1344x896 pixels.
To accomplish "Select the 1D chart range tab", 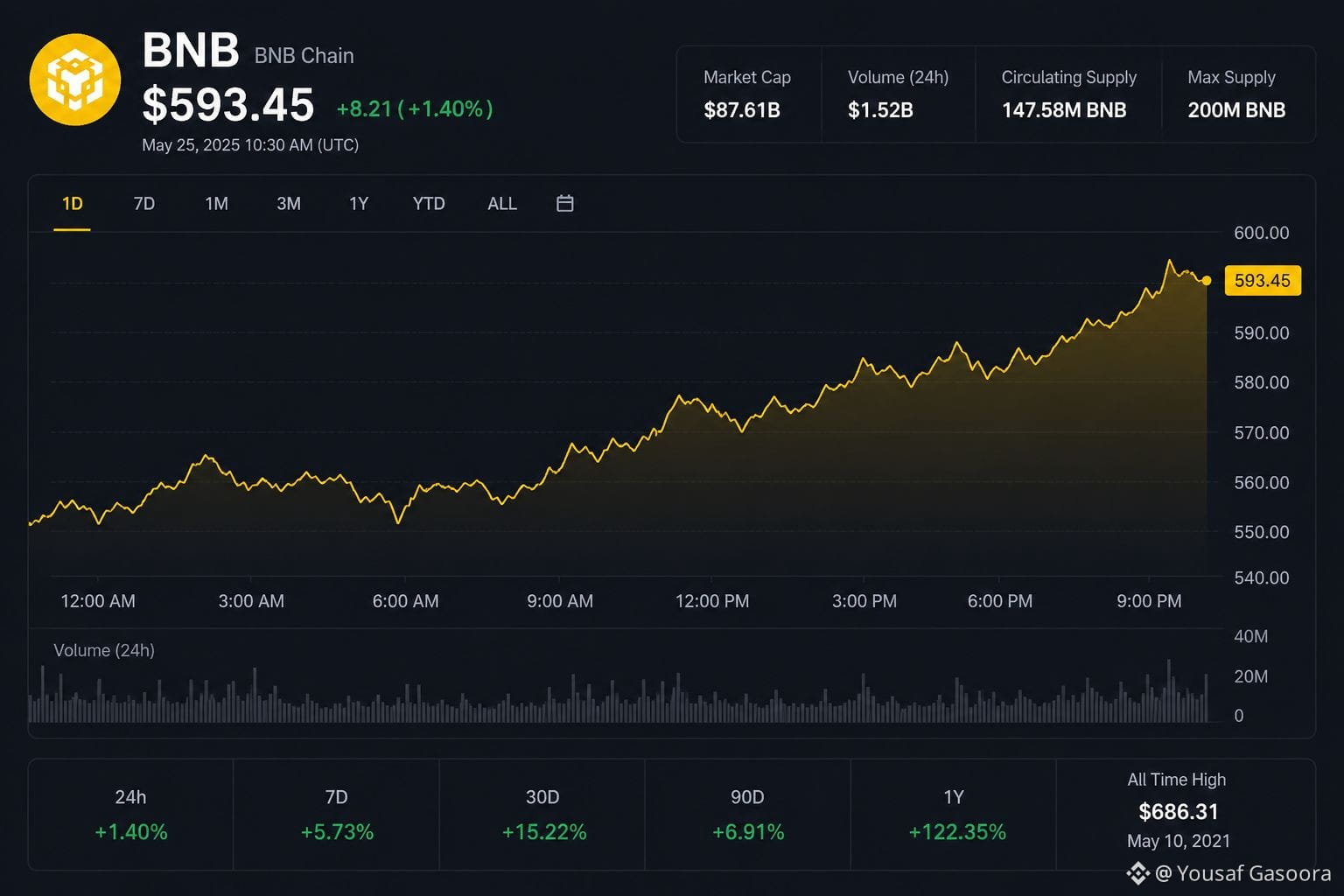I will pyautogui.click(x=72, y=204).
